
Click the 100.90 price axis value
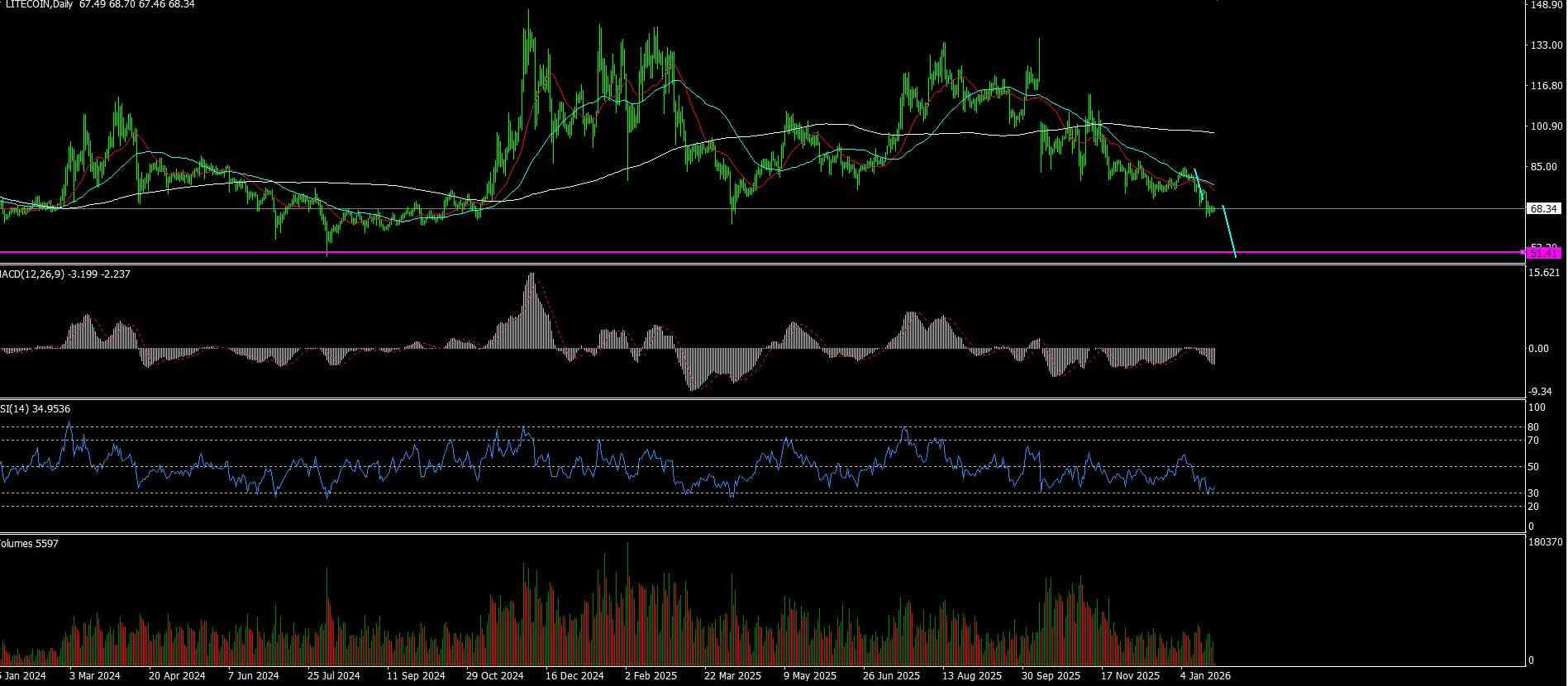coord(1546,126)
